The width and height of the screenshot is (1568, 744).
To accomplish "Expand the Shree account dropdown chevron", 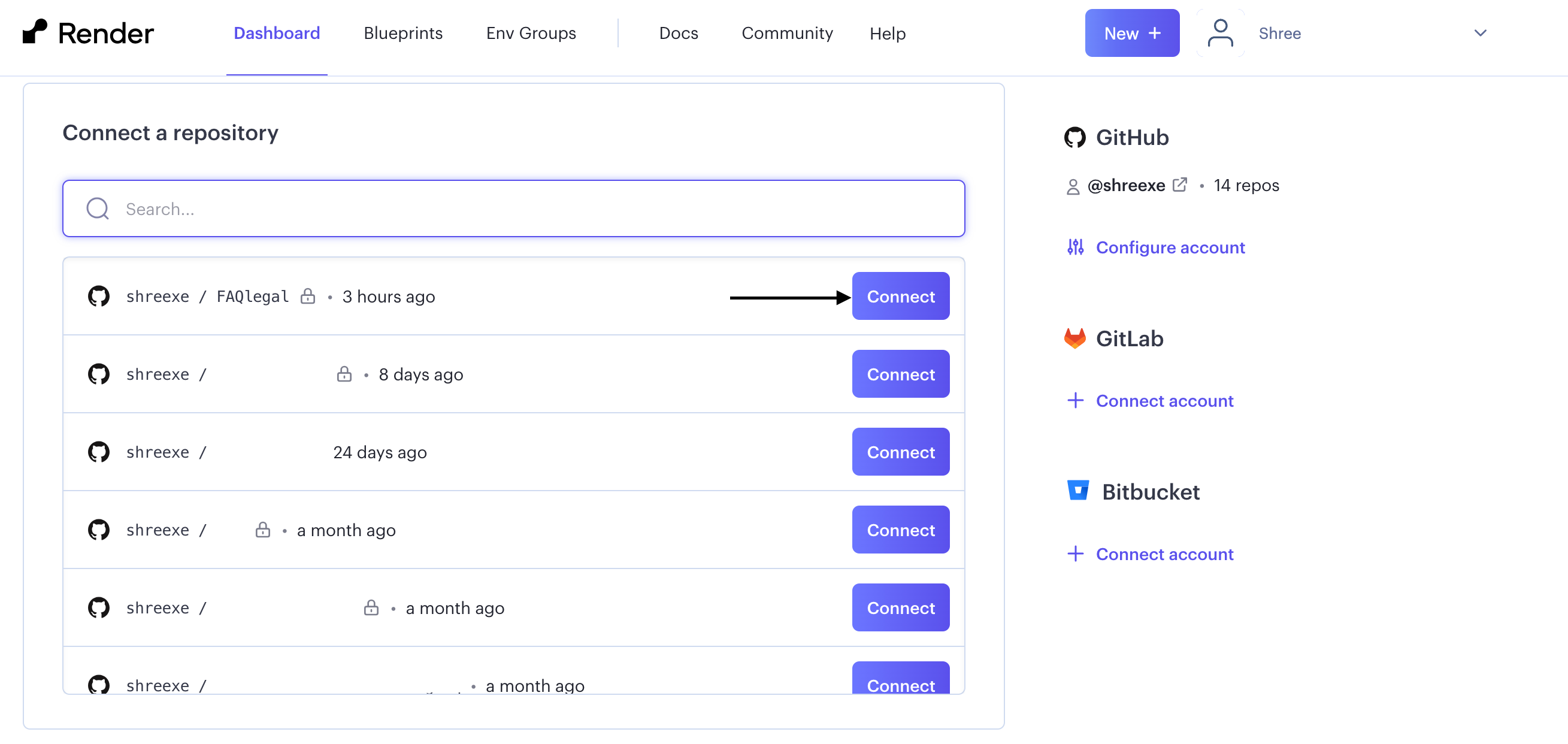I will tap(1481, 33).
